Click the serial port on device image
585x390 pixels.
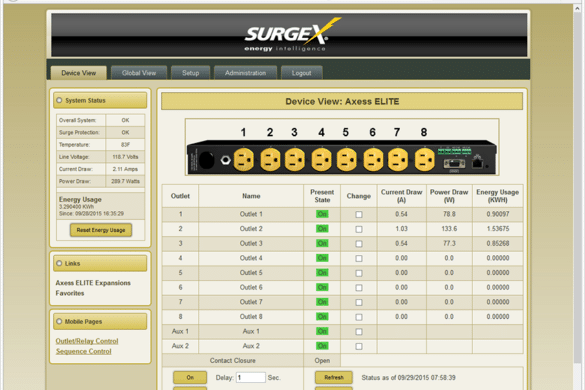454,164
